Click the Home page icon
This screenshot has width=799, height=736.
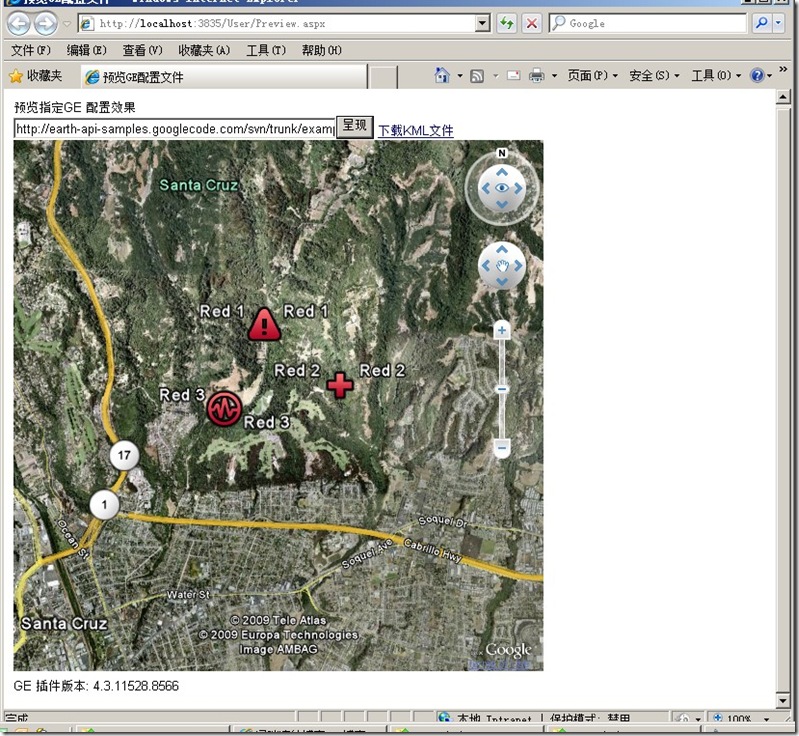tap(442, 75)
